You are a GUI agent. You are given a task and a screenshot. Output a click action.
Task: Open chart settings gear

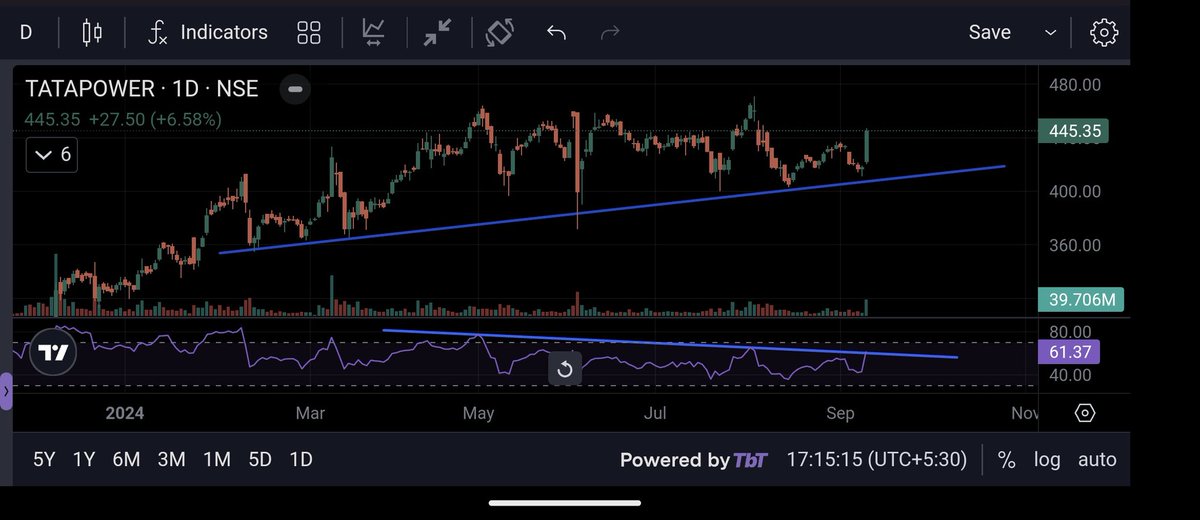click(1104, 32)
